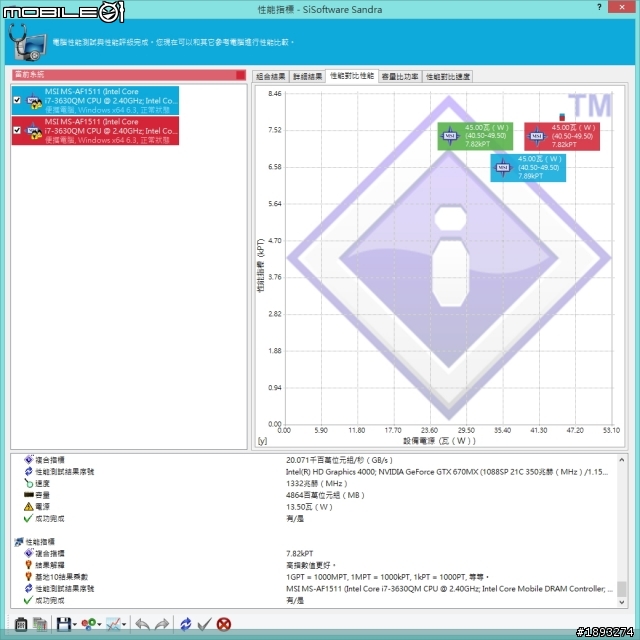Click the details list scrollbar thumb

click(x=622, y=589)
